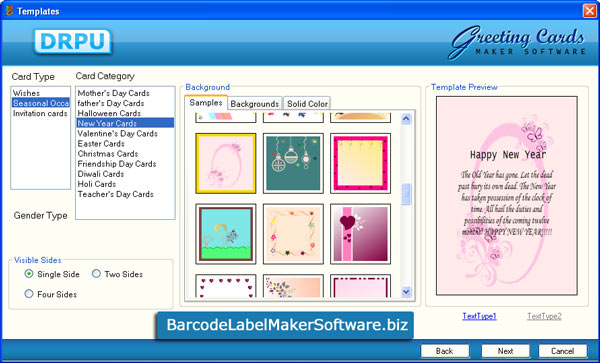
Task: Choose the Two Sides radio option
Action: pyautogui.click(x=96, y=274)
